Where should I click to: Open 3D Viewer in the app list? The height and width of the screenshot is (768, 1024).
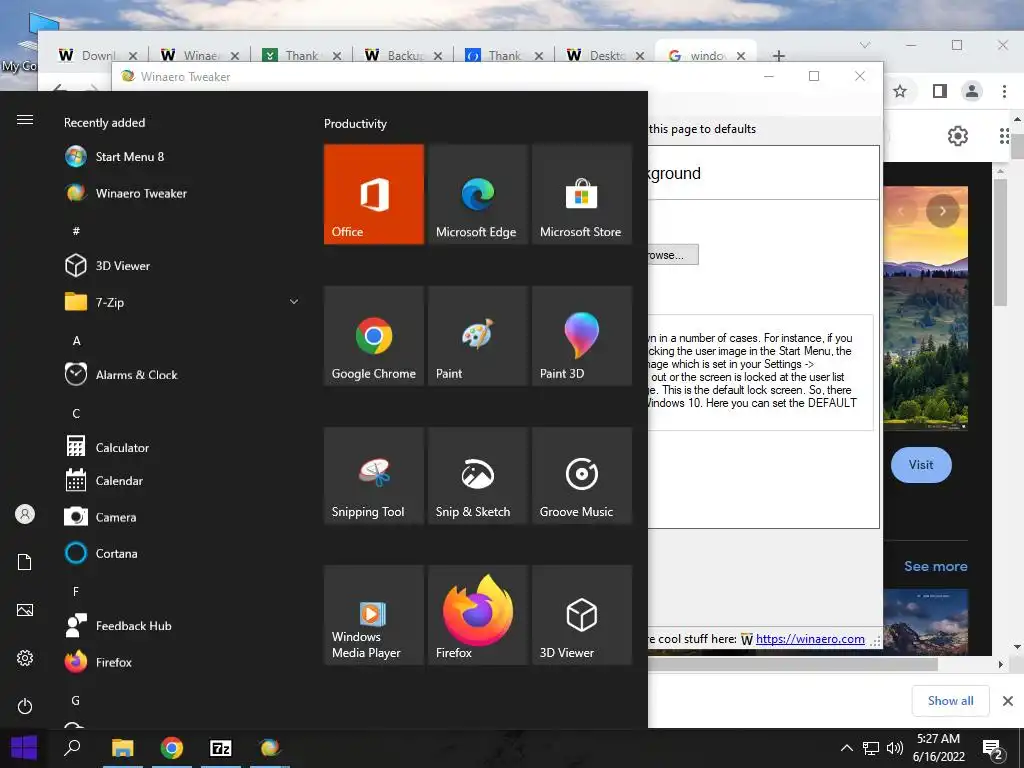(182, 266)
